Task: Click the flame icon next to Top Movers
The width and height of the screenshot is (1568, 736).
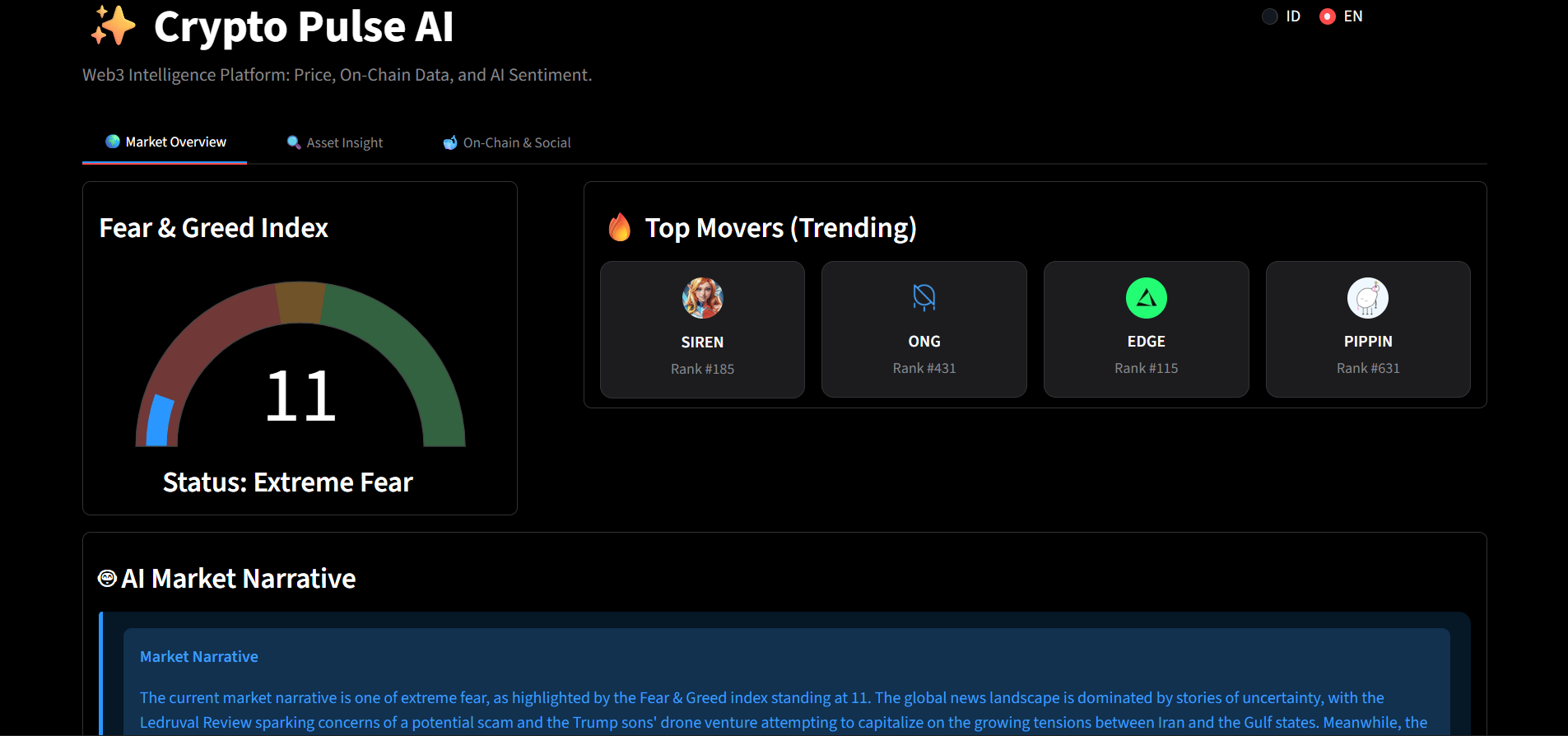Action: 619,227
